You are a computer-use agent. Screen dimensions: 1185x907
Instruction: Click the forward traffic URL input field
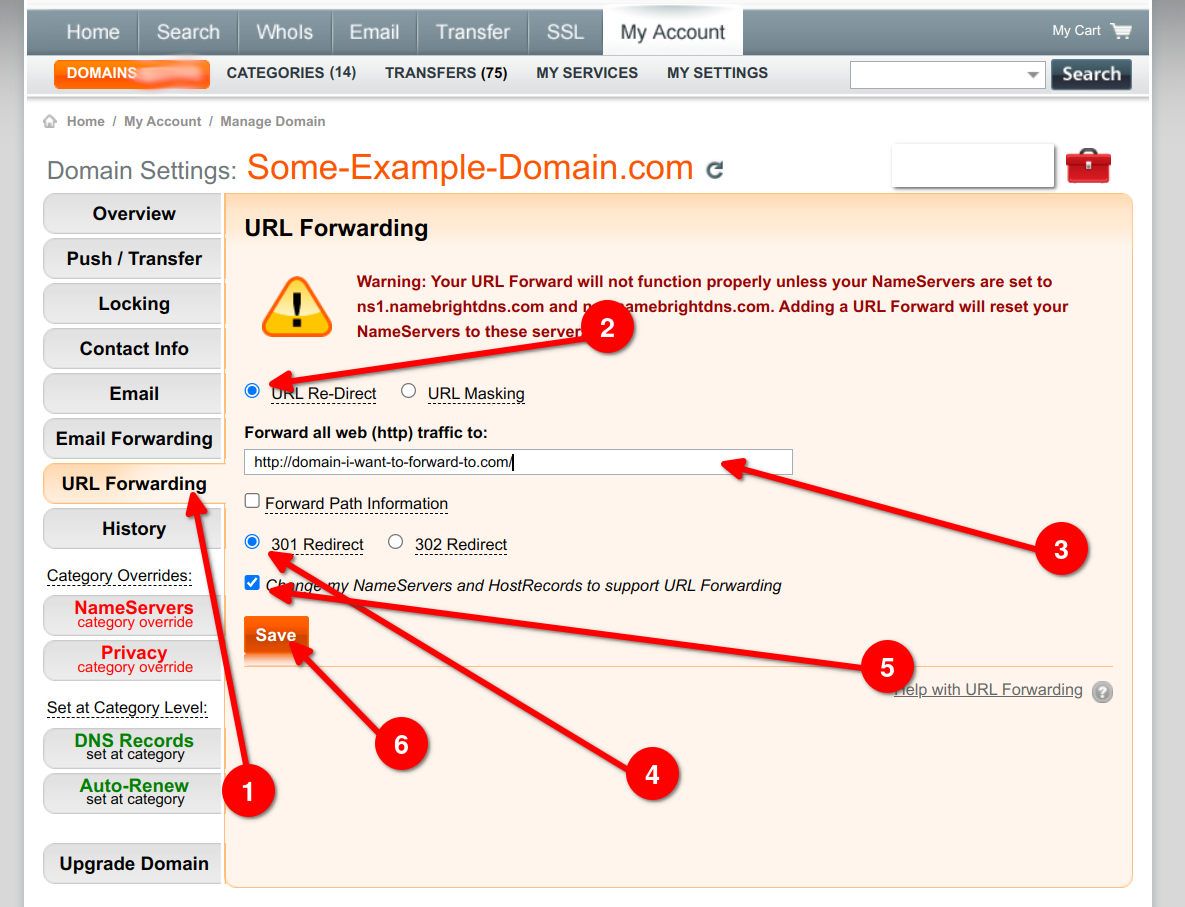517,462
